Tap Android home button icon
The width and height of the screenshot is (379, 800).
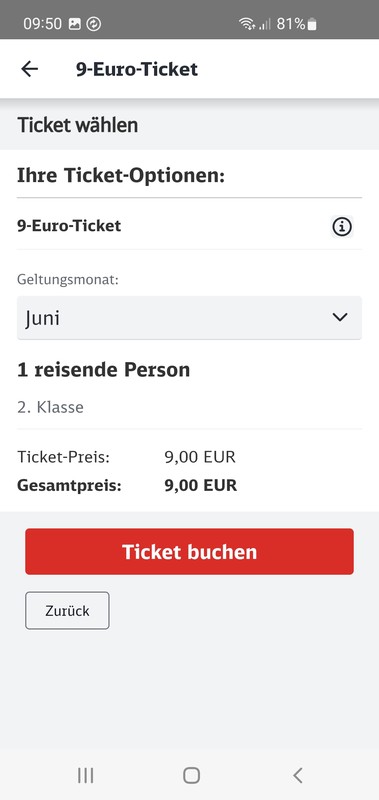(191, 776)
